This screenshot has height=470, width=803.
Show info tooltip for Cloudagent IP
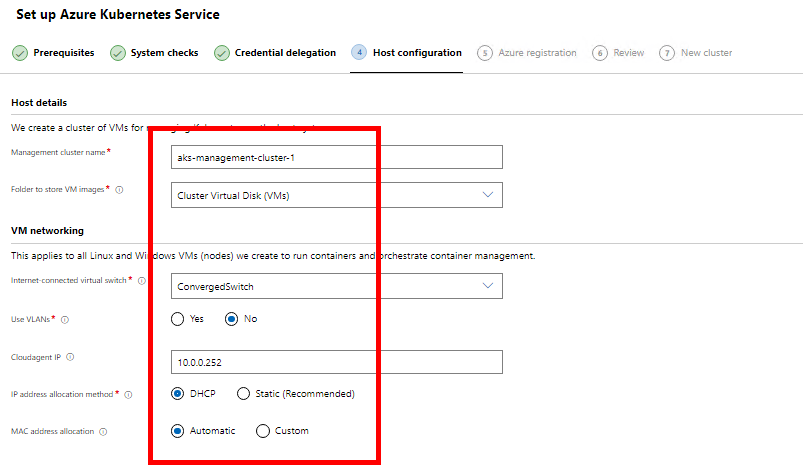coord(70,357)
